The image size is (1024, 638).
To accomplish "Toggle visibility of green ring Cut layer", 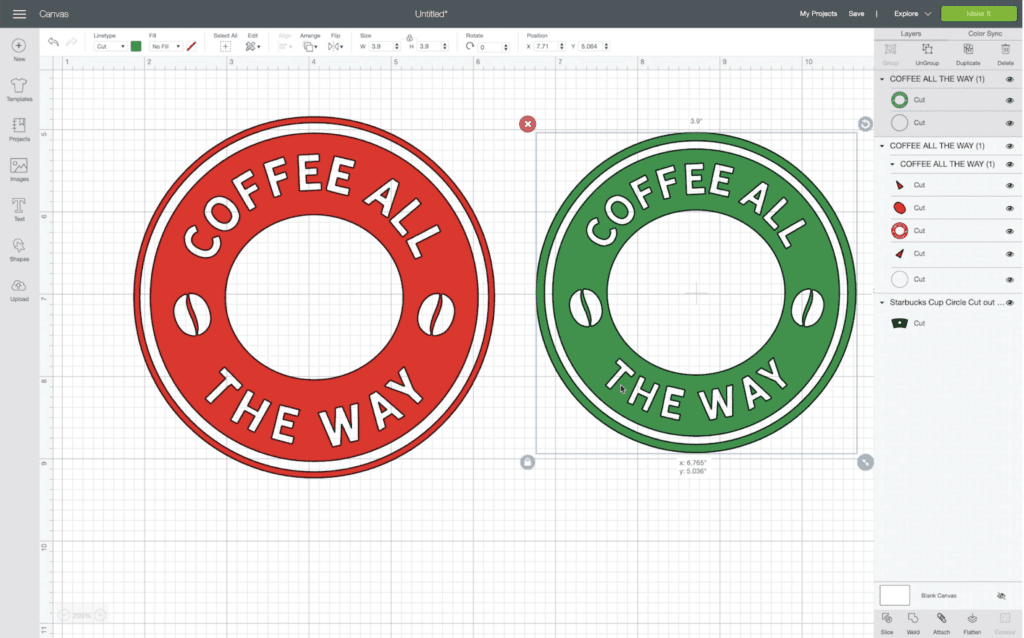I will click(x=1010, y=100).
